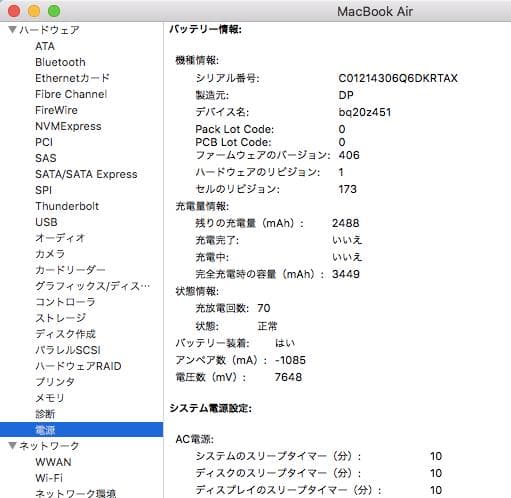Click voltage value 7648

point(288,377)
